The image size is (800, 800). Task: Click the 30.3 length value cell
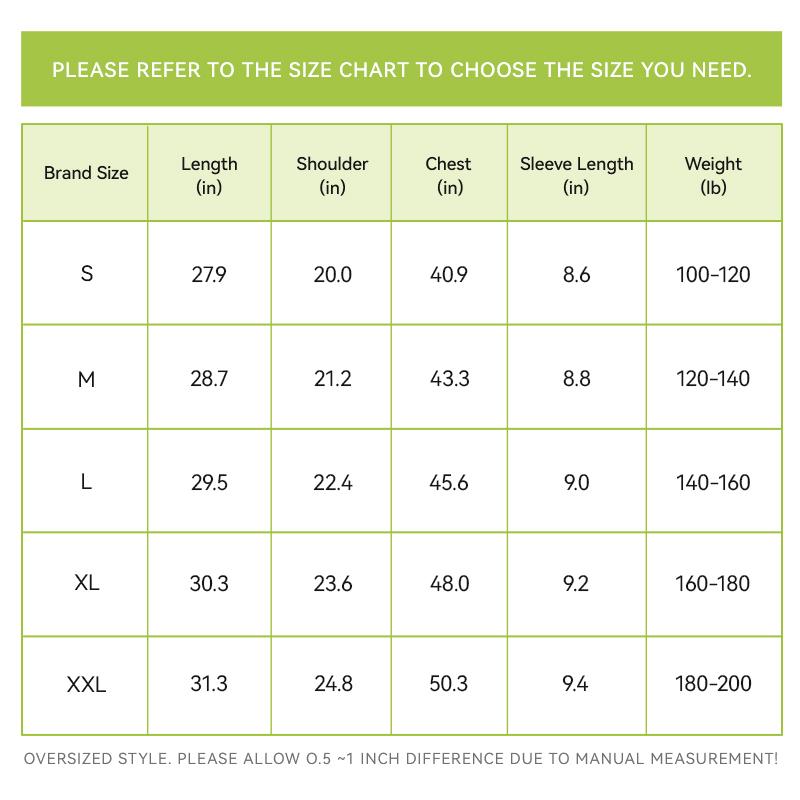(x=209, y=583)
